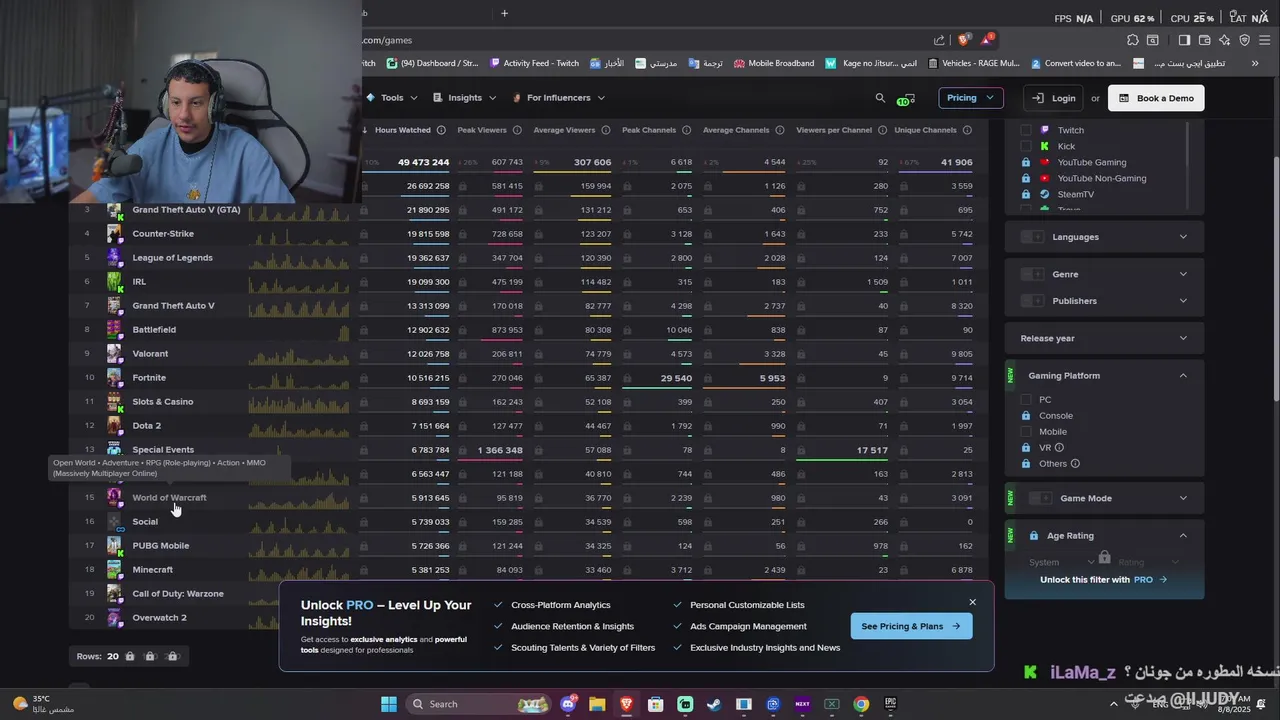Open the Brave wallet icon
Screen dimensions: 1280x720
1204,40
